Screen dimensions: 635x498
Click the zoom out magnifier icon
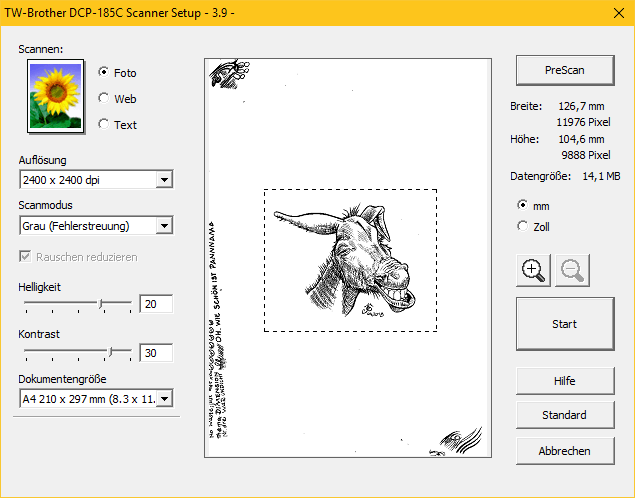[574, 270]
